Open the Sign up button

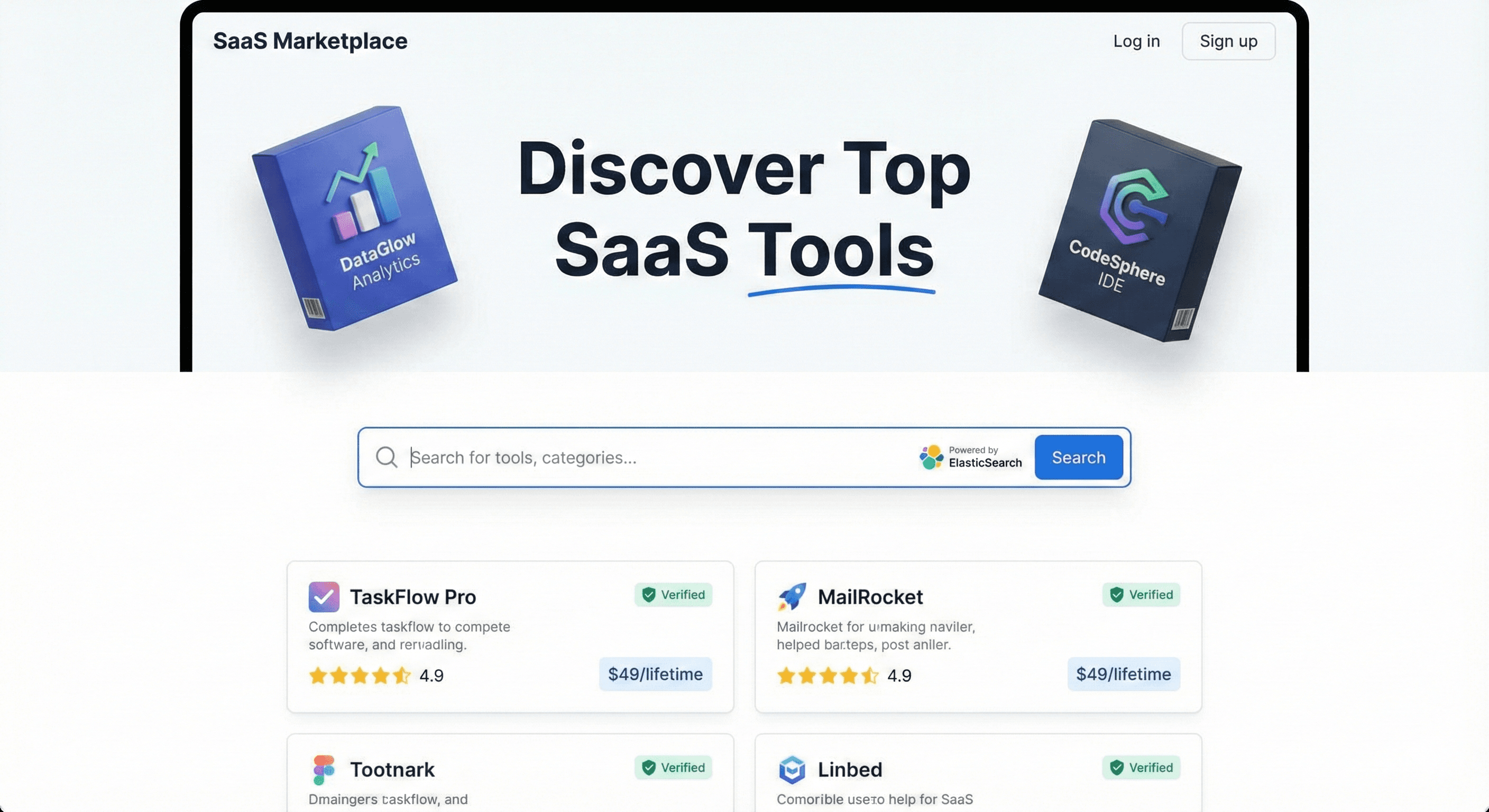pyautogui.click(x=1228, y=42)
